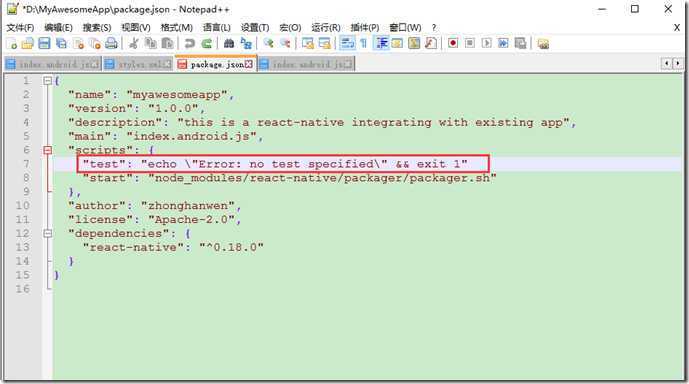Click the "description" line text

pyautogui.click(x=322, y=122)
